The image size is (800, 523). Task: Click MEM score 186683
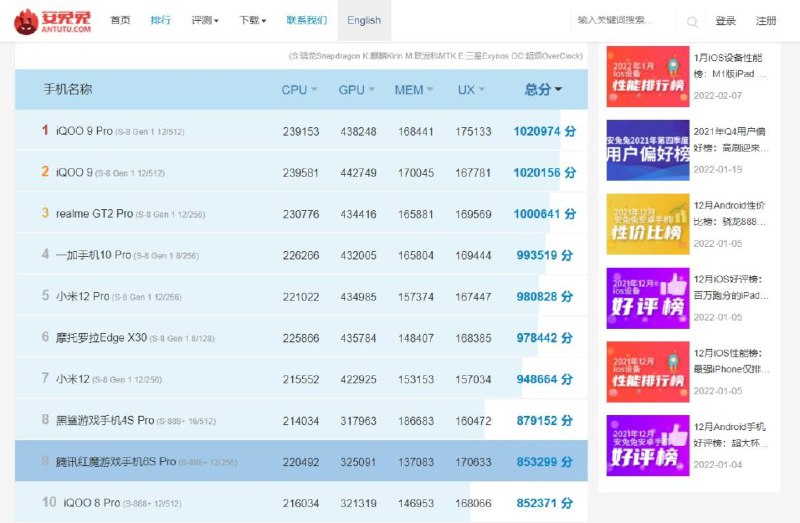(416, 421)
